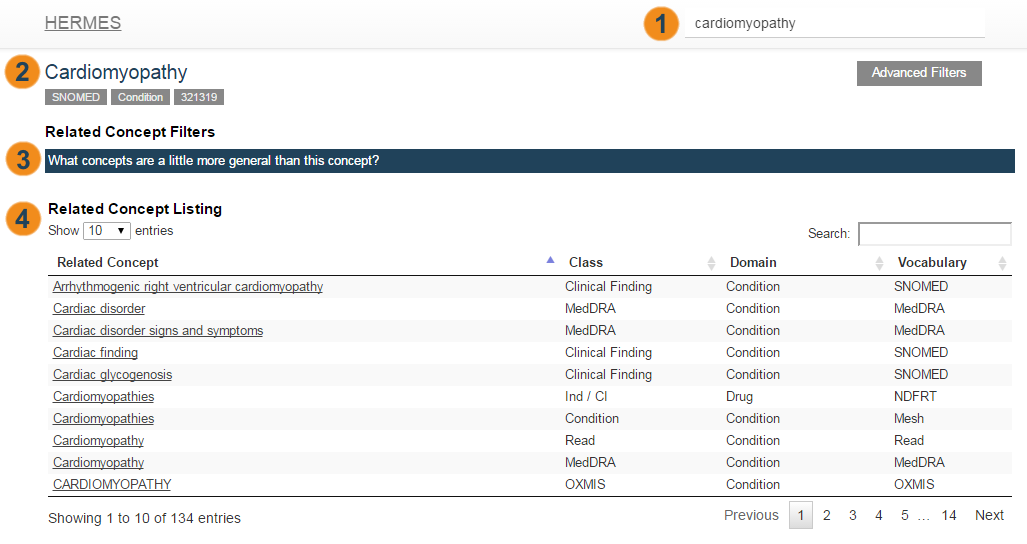This screenshot has height=544, width=1027.
Task: Focus the table Search field
Action: pyautogui.click(x=934, y=234)
